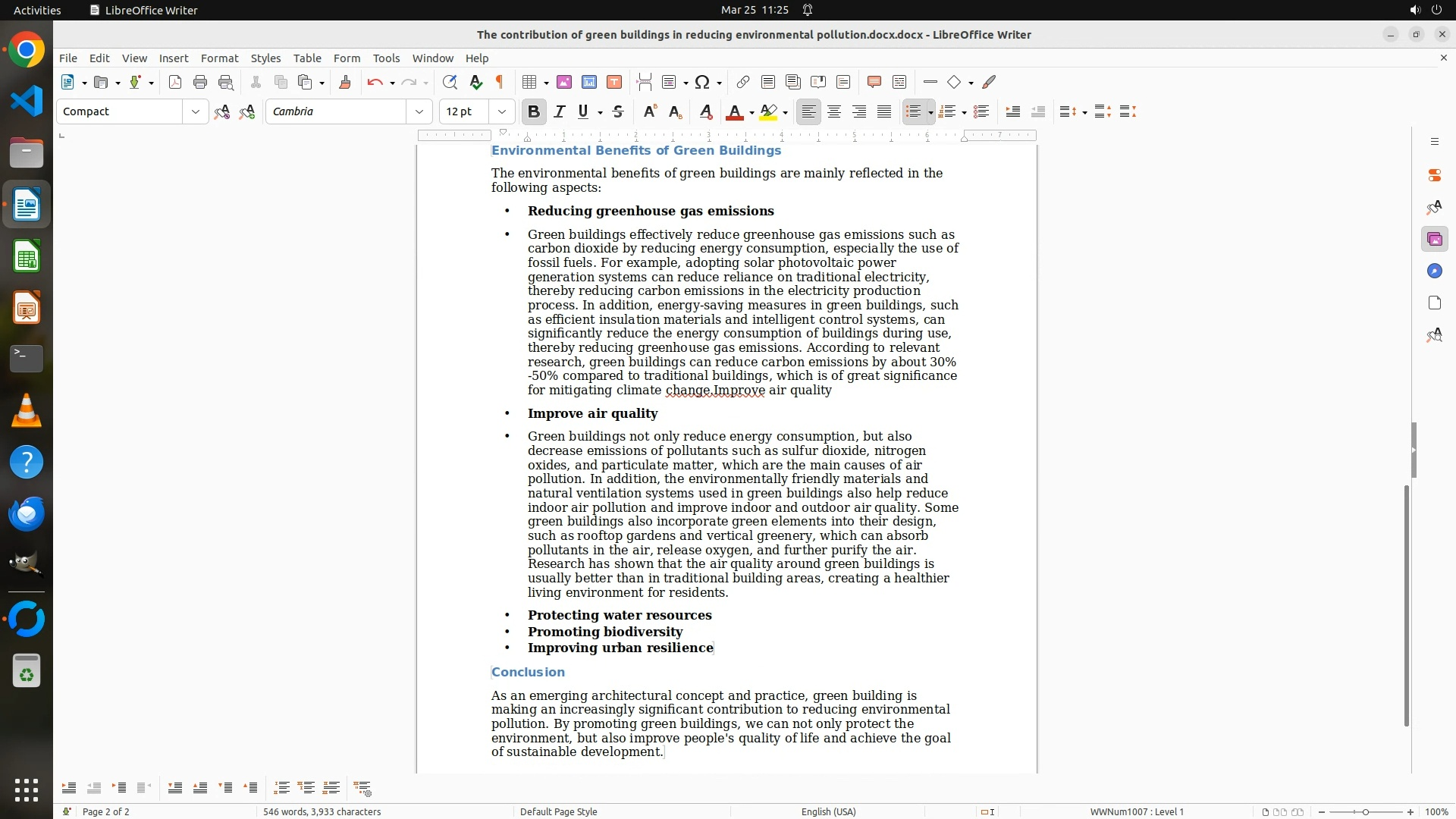This screenshot has width=1456, height=819.
Task: Open Find and Replace tool
Action: tap(450, 82)
